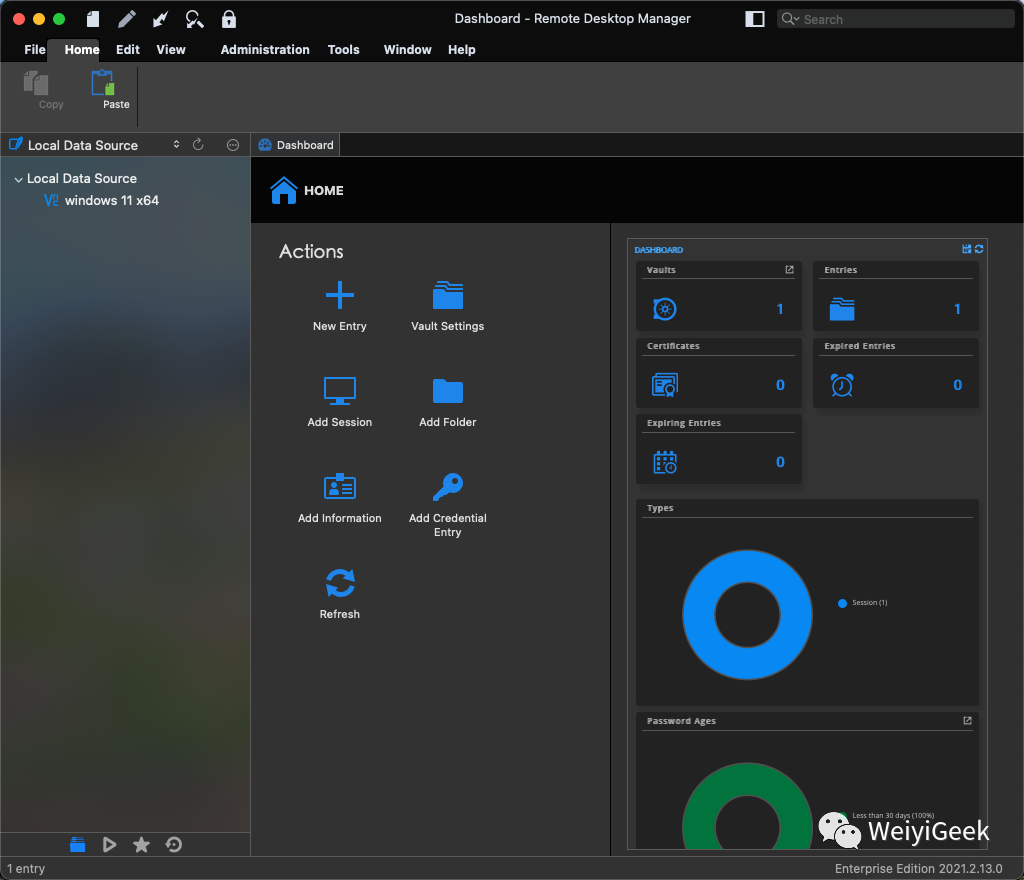The image size is (1024, 880).
Task: Click the New Entry plus icon
Action: 340,295
